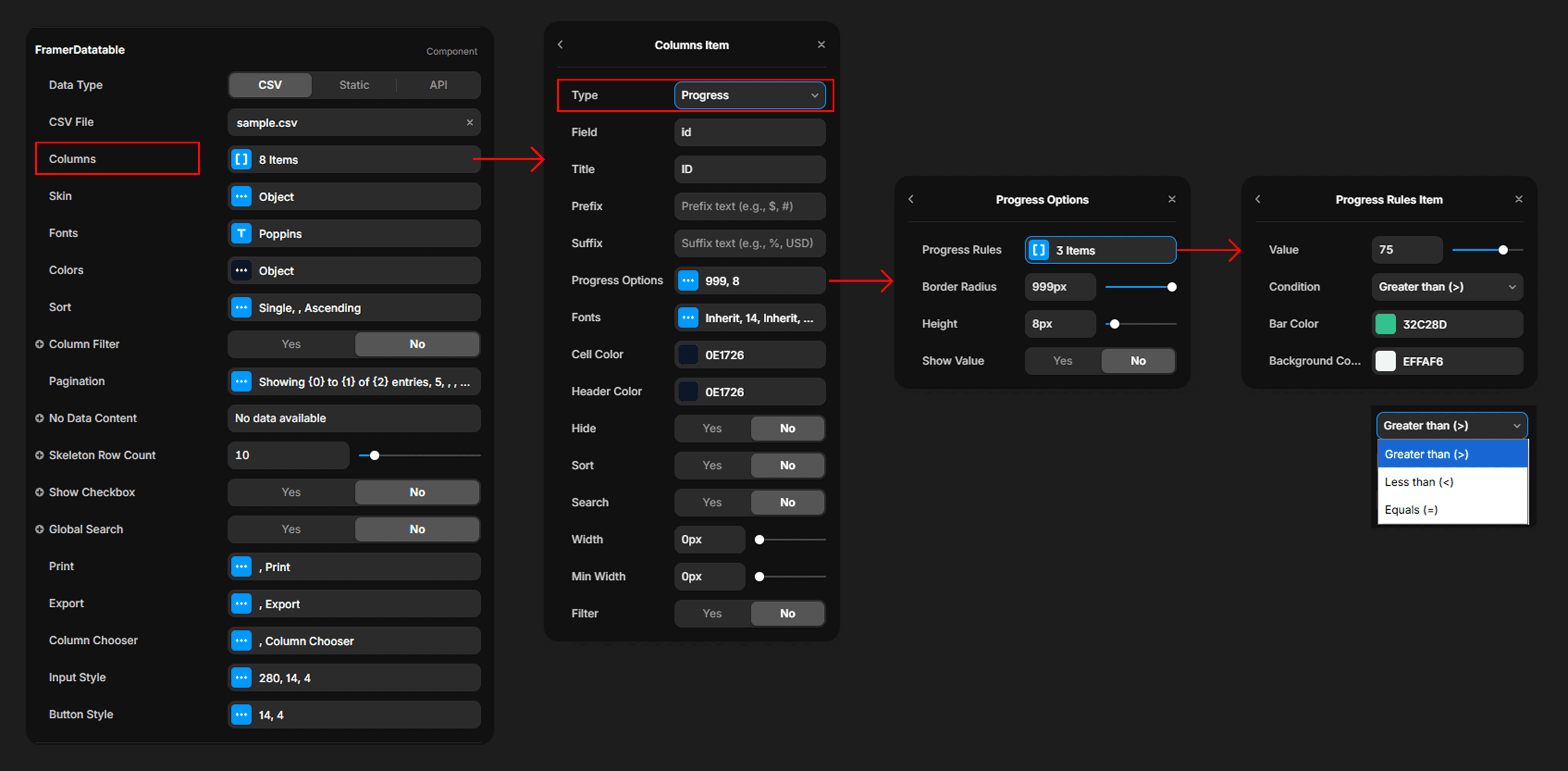Click the Prefix text input field

pyautogui.click(x=749, y=206)
